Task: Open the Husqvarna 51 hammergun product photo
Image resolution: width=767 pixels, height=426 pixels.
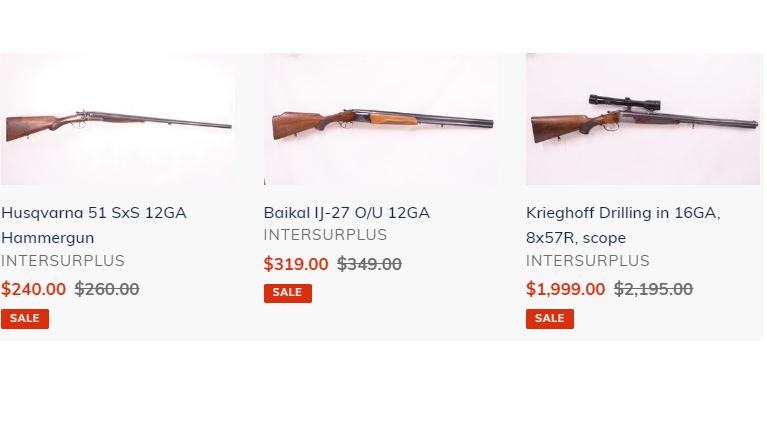Action: 118,120
